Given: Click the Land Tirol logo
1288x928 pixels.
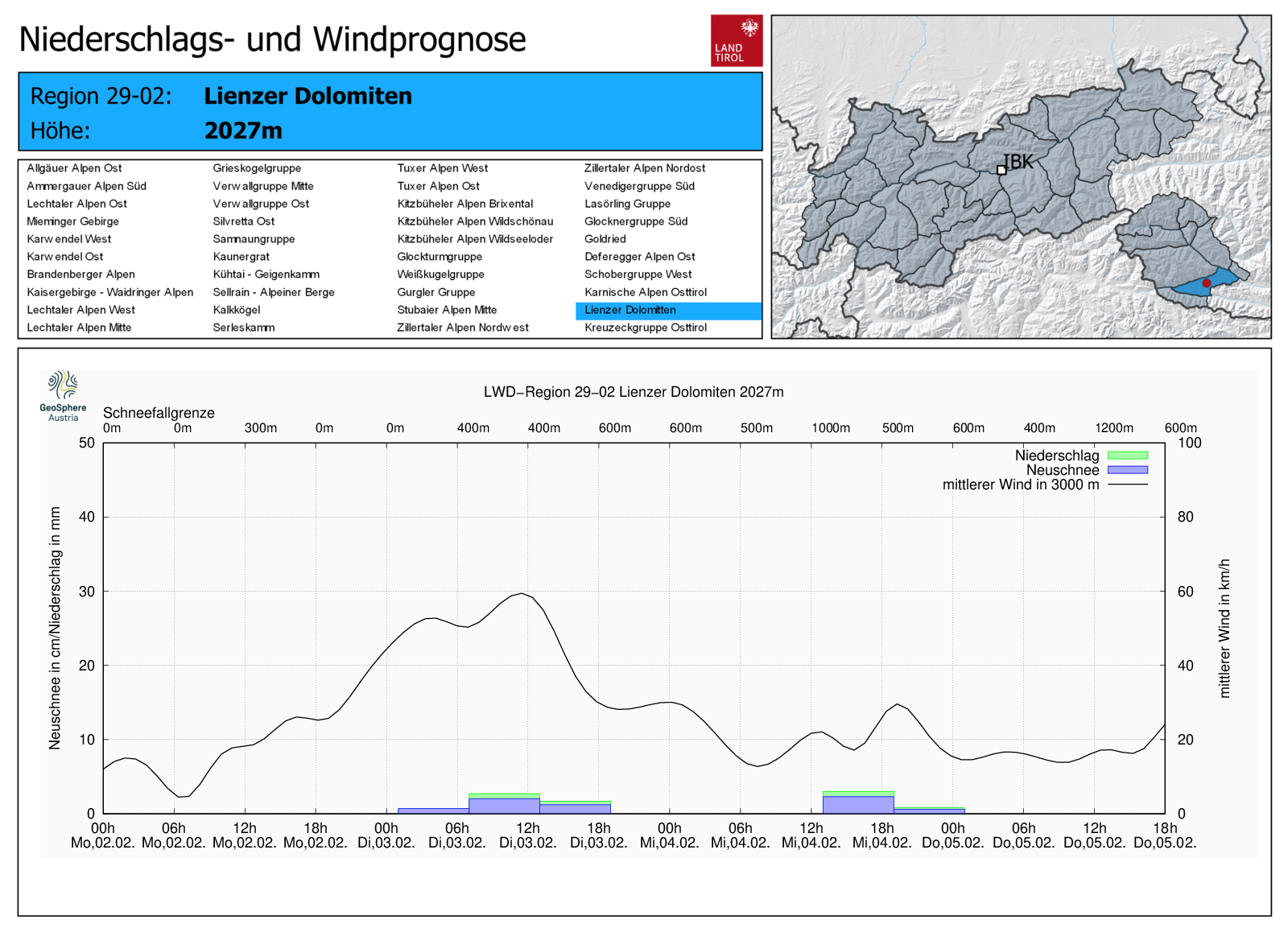Looking at the screenshot, I should [x=736, y=41].
